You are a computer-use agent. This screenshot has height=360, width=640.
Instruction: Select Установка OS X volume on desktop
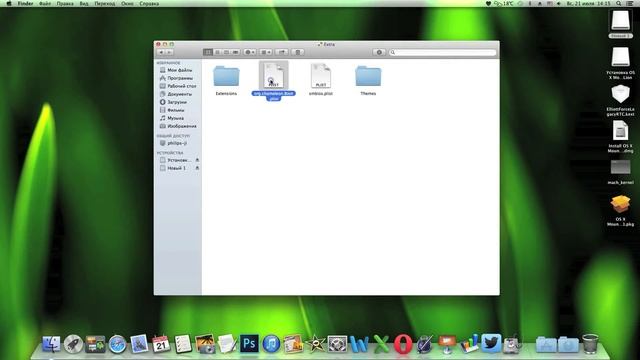click(620, 64)
